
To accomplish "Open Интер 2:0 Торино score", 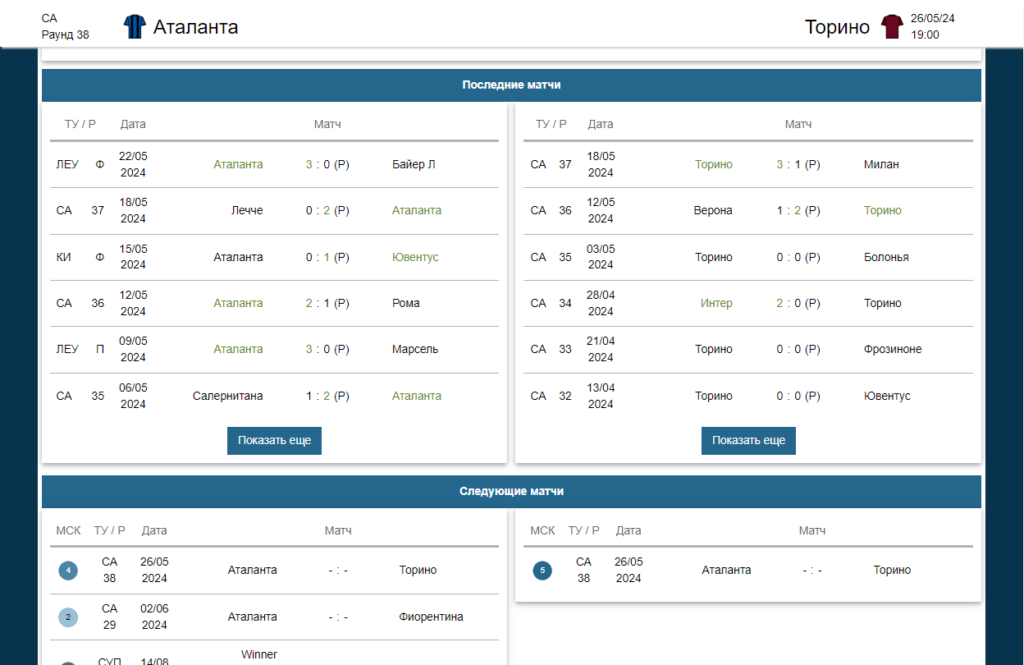I will click(x=798, y=303).
